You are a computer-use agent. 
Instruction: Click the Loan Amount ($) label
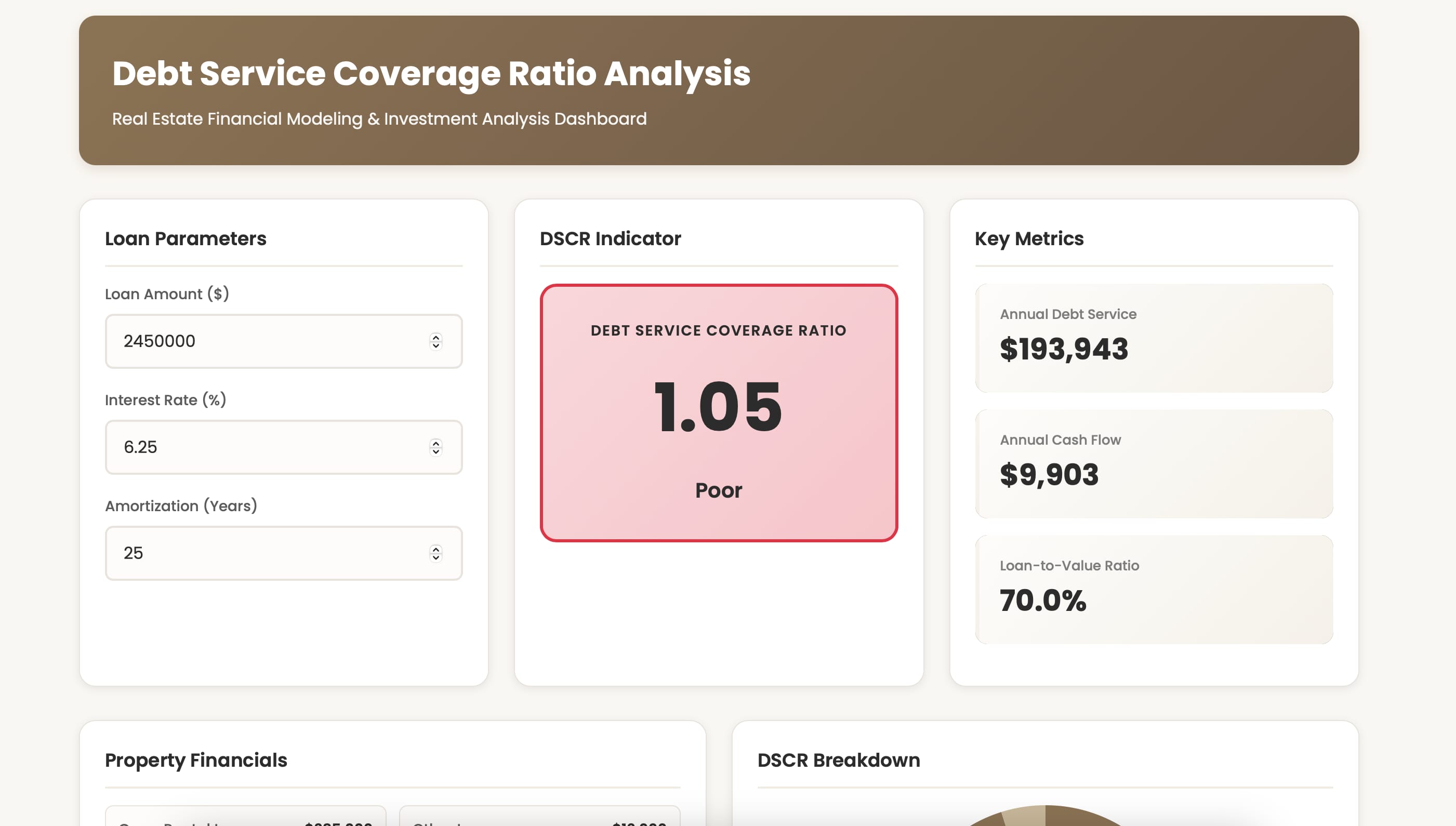[x=167, y=294]
